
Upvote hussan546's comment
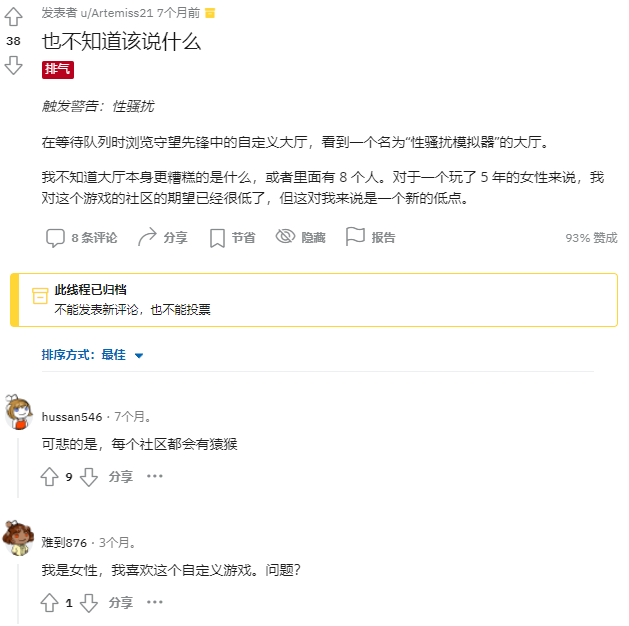coord(49,477)
